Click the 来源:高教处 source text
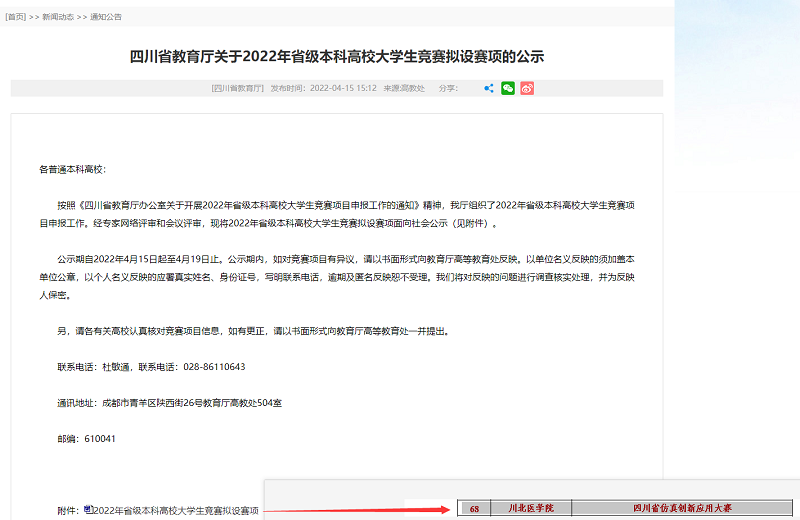 (406, 88)
